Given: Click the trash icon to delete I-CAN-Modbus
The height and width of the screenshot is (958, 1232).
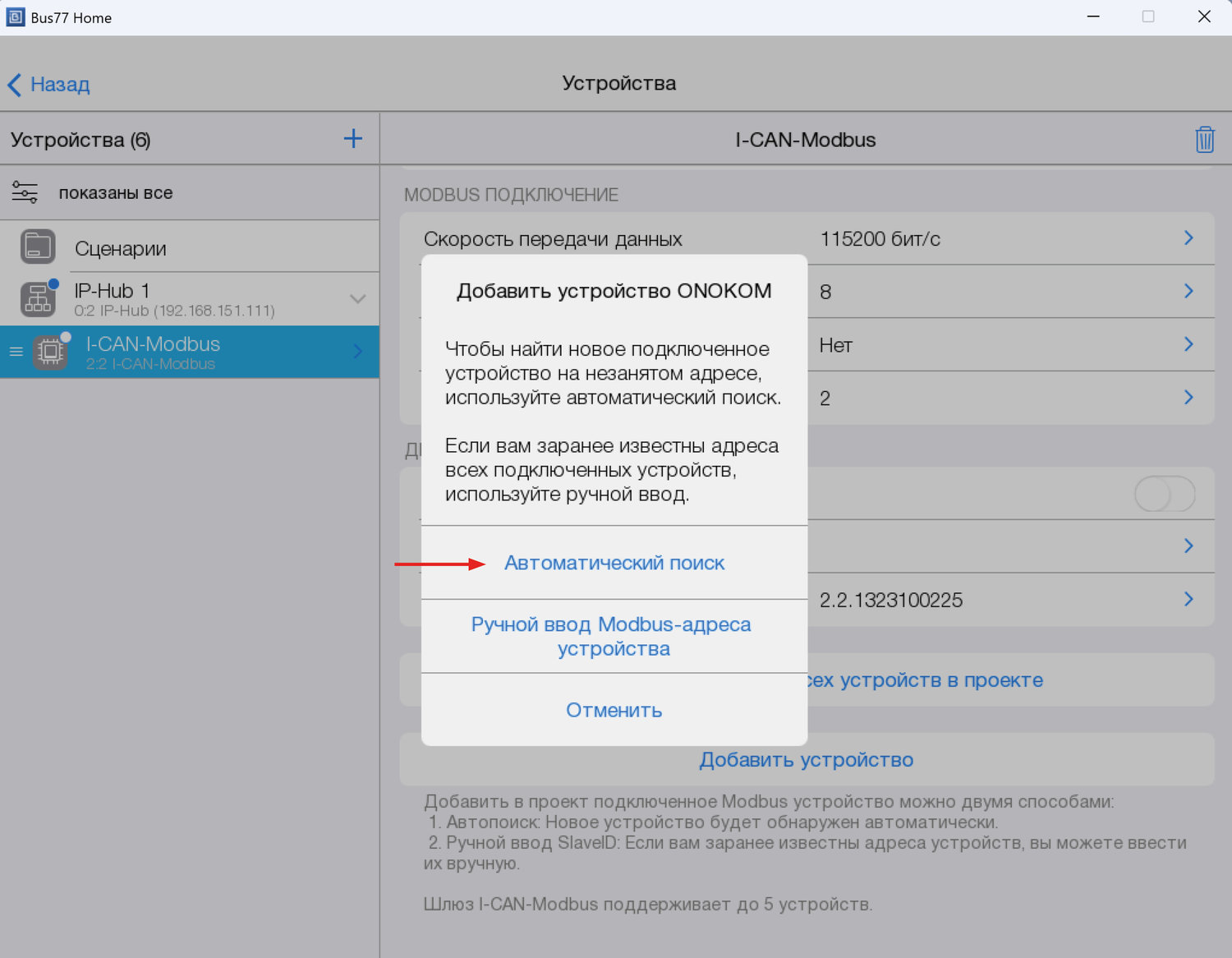Looking at the screenshot, I should pyautogui.click(x=1204, y=140).
